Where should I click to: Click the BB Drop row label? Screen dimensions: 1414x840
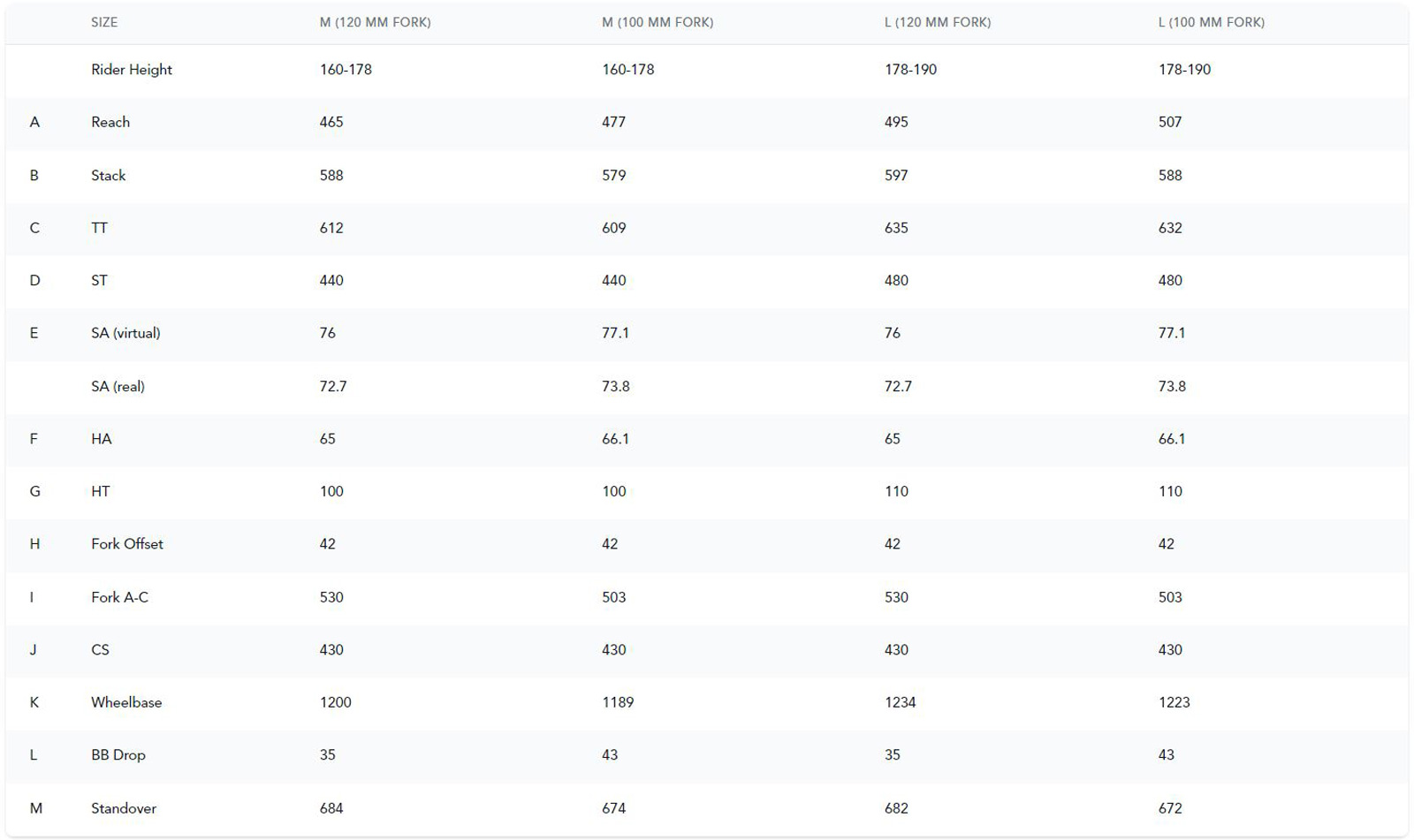click(118, 755)
